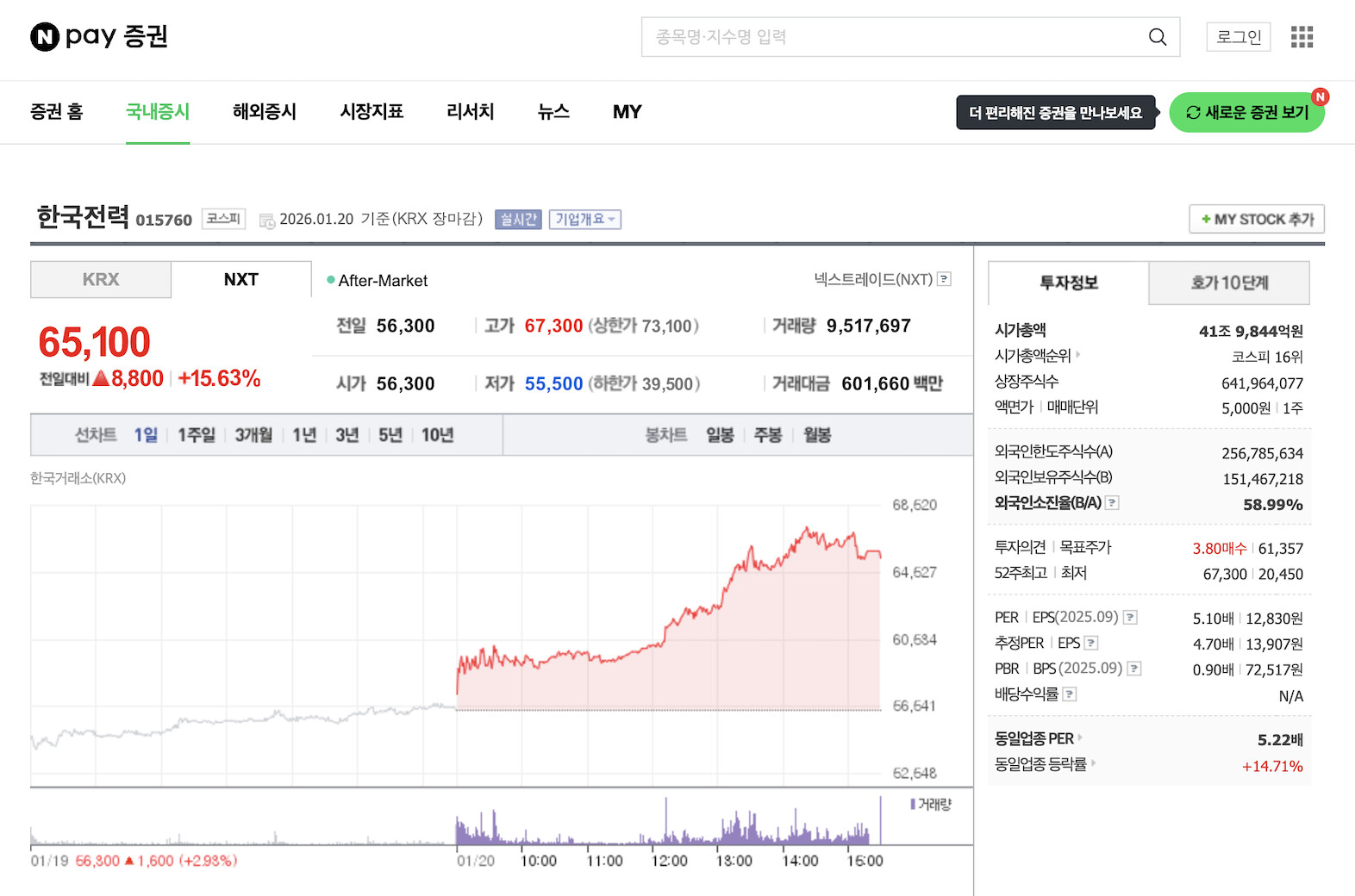Select 3개월 line chart period
This screenshot has height=896, width=1355.
coord(253,435)
